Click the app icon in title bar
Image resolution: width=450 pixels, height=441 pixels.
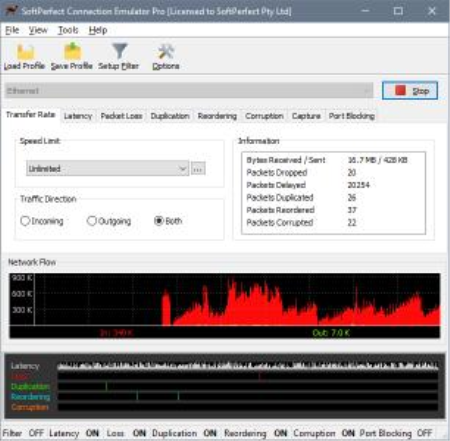click(11, 11)
